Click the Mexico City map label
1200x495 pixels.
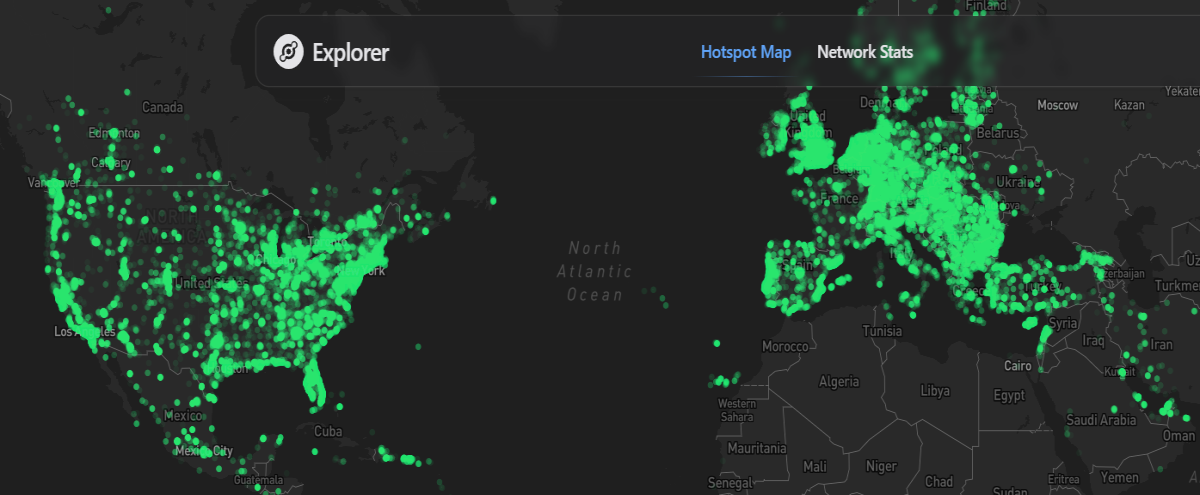coord(204,452)
